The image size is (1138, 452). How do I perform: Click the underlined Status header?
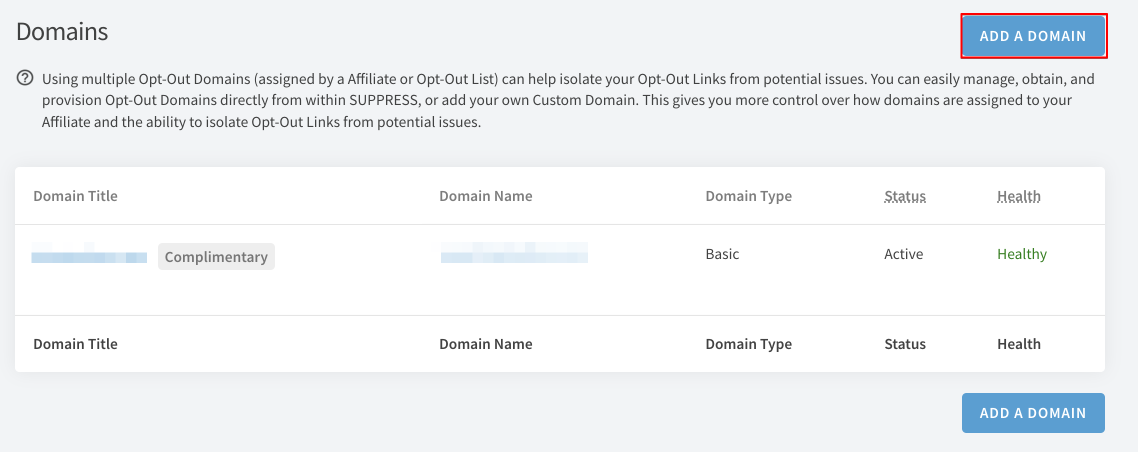pyautogui.click(x=905, y=196)
